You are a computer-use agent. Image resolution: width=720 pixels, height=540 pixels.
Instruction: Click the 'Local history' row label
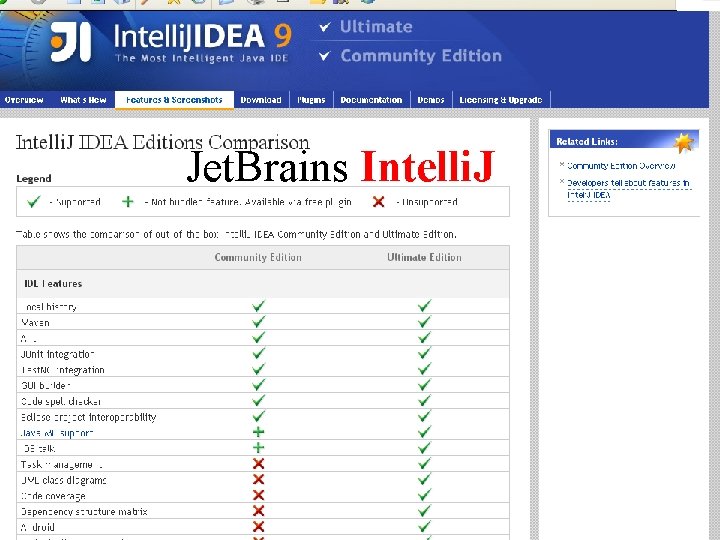click(49, 307)
